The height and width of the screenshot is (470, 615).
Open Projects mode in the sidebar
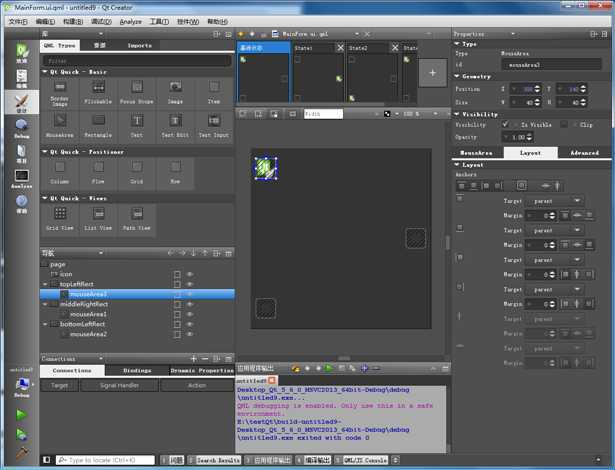(22, 153)
